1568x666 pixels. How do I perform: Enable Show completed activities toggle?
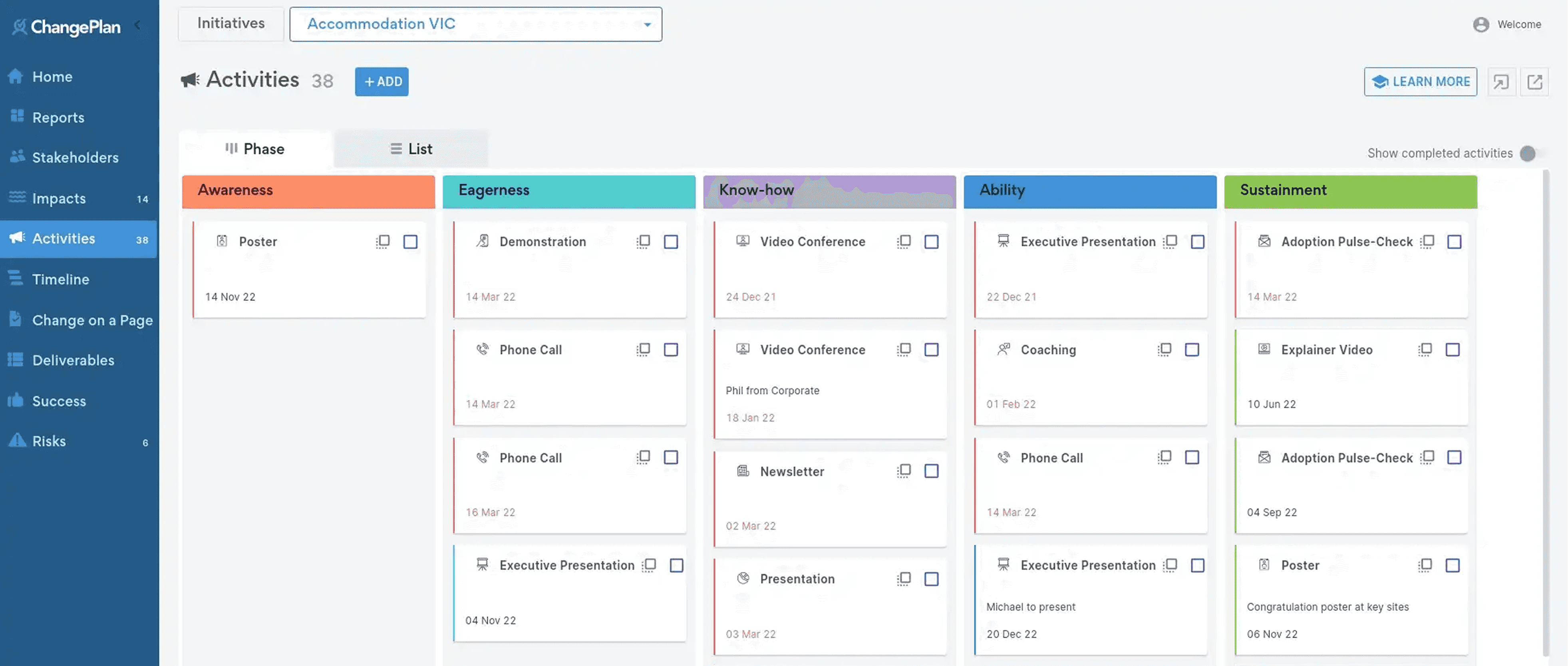click(1530, 153)
